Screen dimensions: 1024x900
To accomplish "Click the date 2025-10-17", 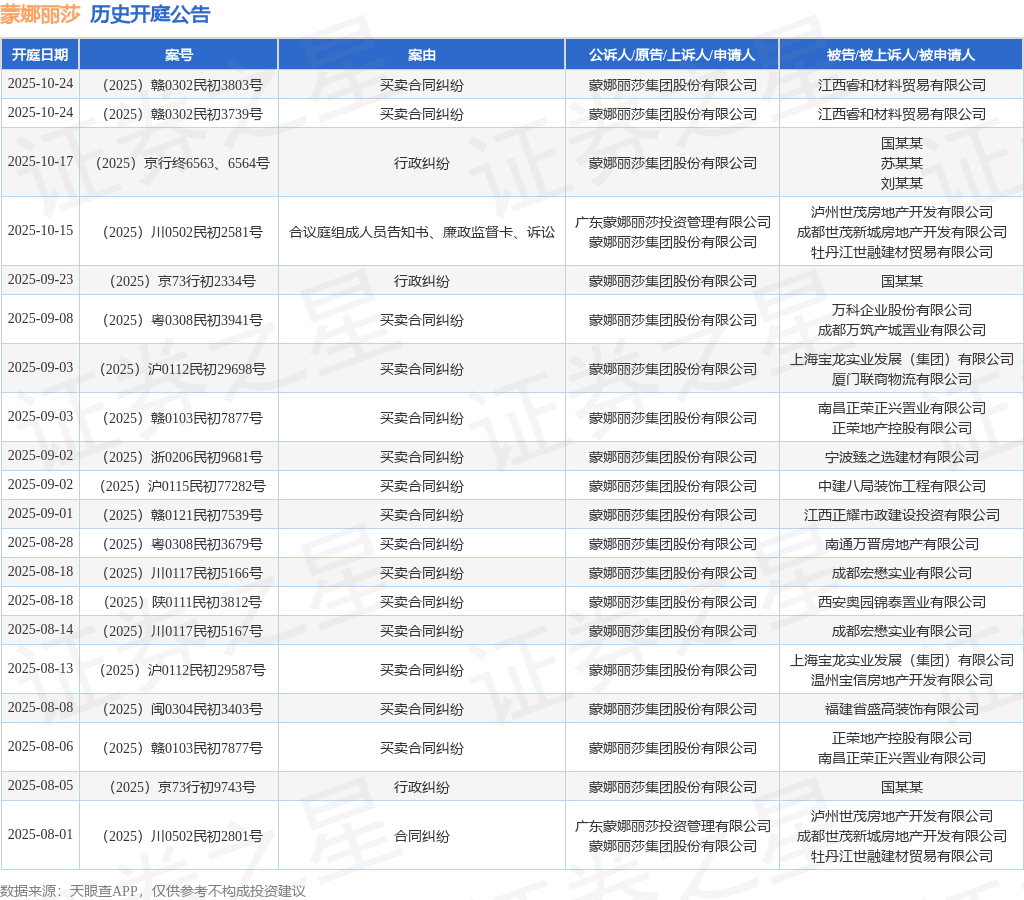I will click(40, 161).
